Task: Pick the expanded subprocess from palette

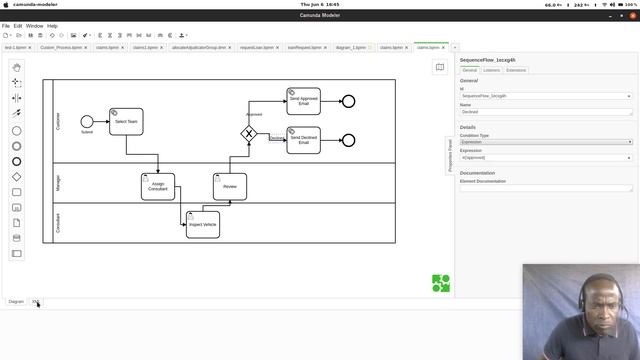Action: 16,208
